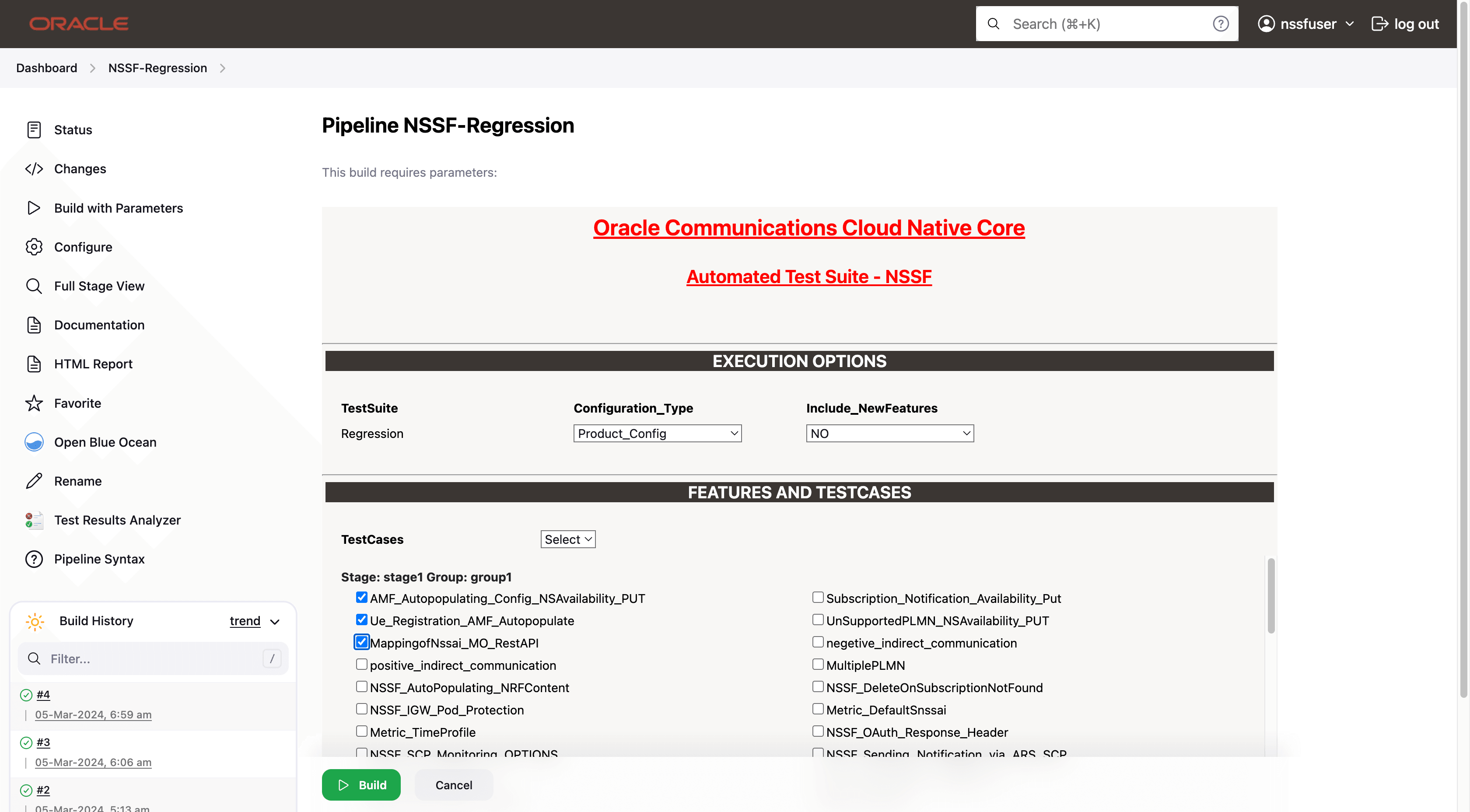Enable positive_indirect_communication checkbox
The height and width of the screenshot is (812, 1470).
click(x=361, y=664)
